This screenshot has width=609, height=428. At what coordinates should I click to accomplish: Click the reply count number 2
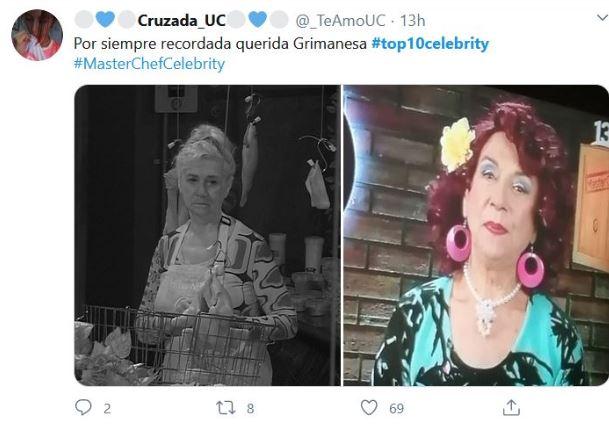pyautogui.click(x=107, y=409)
